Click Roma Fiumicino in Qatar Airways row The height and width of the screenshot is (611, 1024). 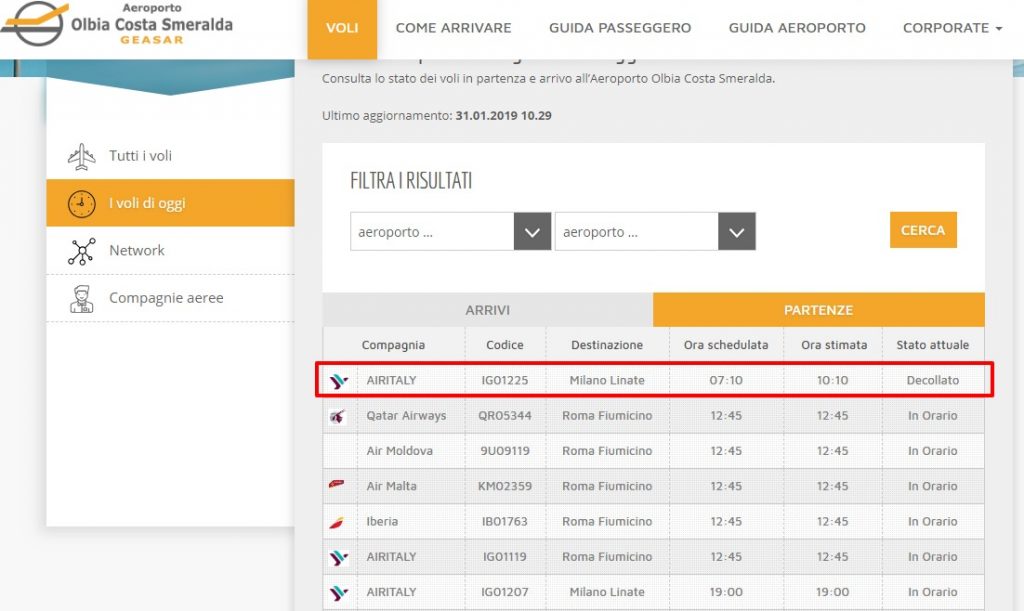607,416
